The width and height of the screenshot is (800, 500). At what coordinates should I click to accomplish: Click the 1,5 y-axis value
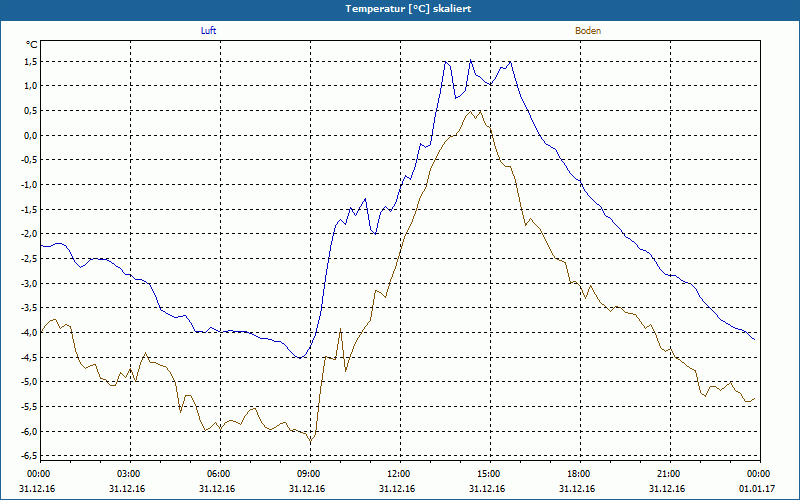(31, 62)
